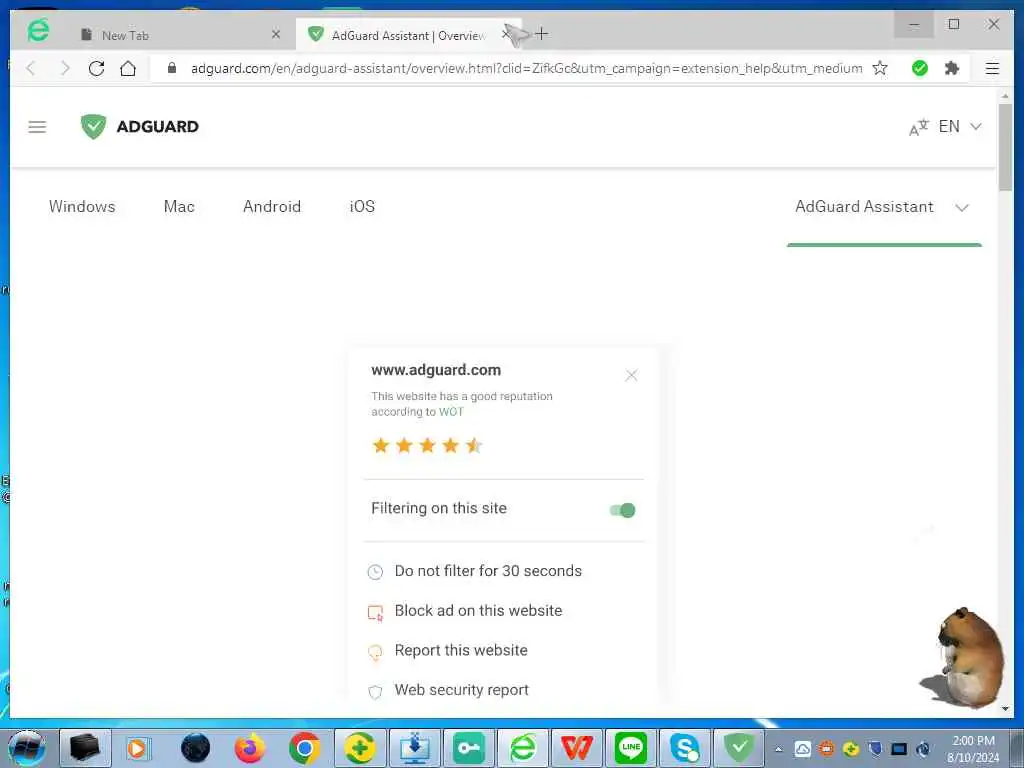Open WPS Office from the taskbar

coord(576,748)
